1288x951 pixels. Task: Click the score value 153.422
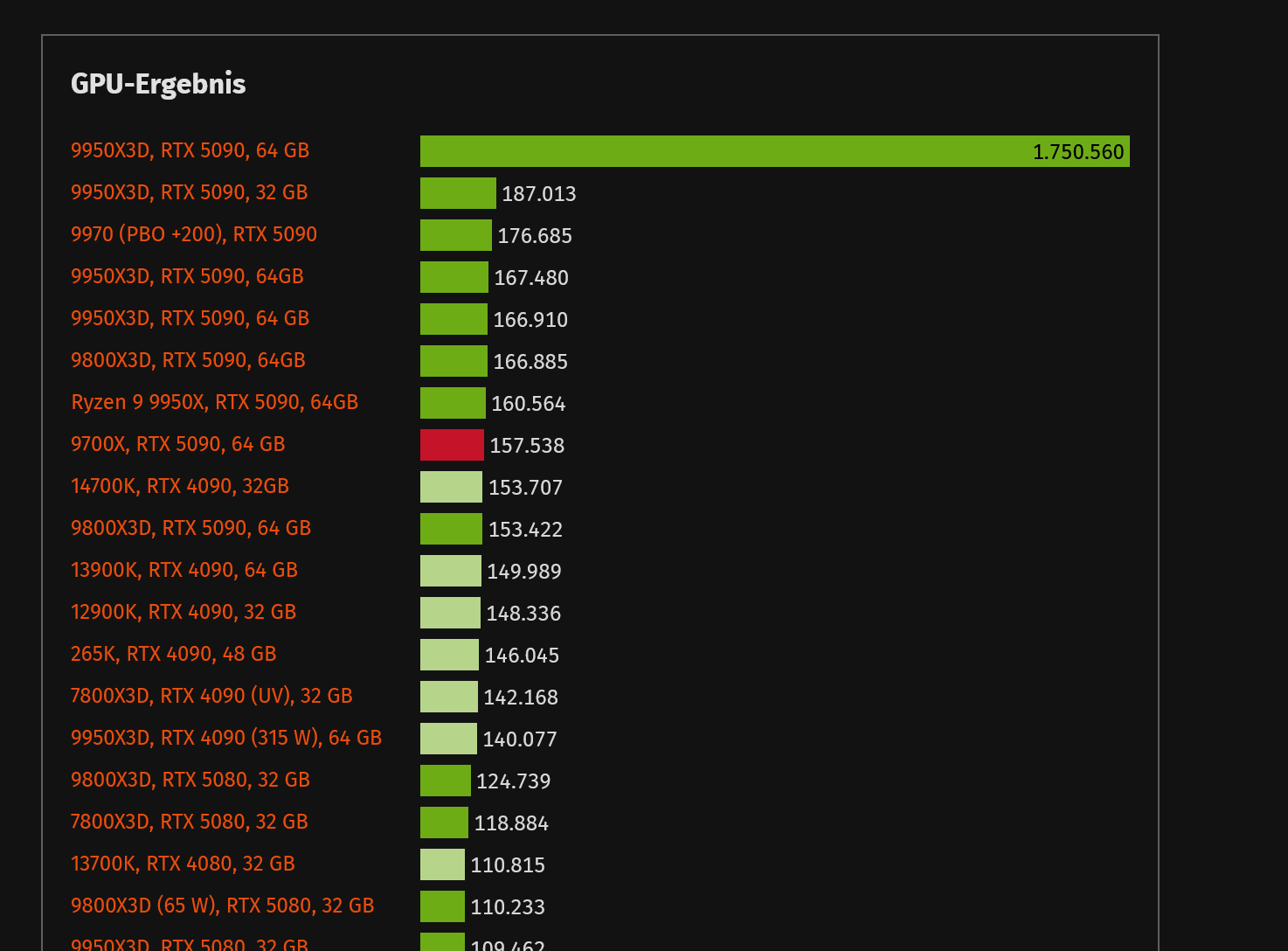pyautogui.click(x=525, y=530)
